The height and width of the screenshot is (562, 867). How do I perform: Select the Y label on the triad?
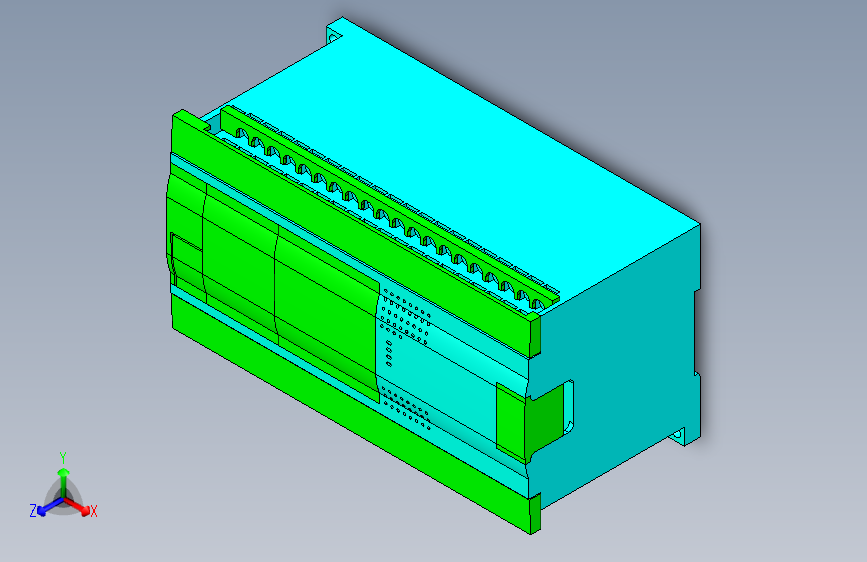click(x=63, y=458)
